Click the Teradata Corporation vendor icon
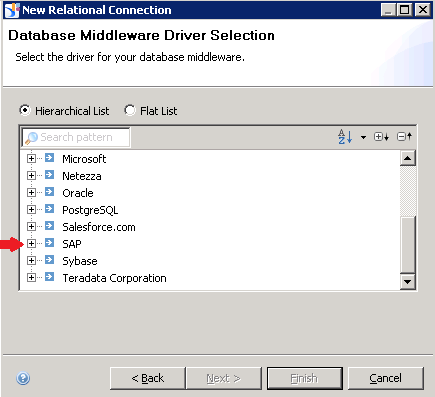The height and width of the screenshot is (397, 435). tap(49, 277)
